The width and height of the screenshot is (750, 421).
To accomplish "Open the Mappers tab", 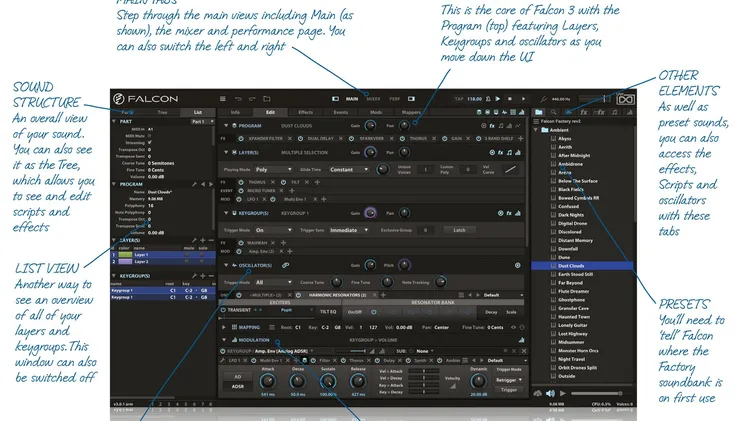I will [x=411, y=112].
